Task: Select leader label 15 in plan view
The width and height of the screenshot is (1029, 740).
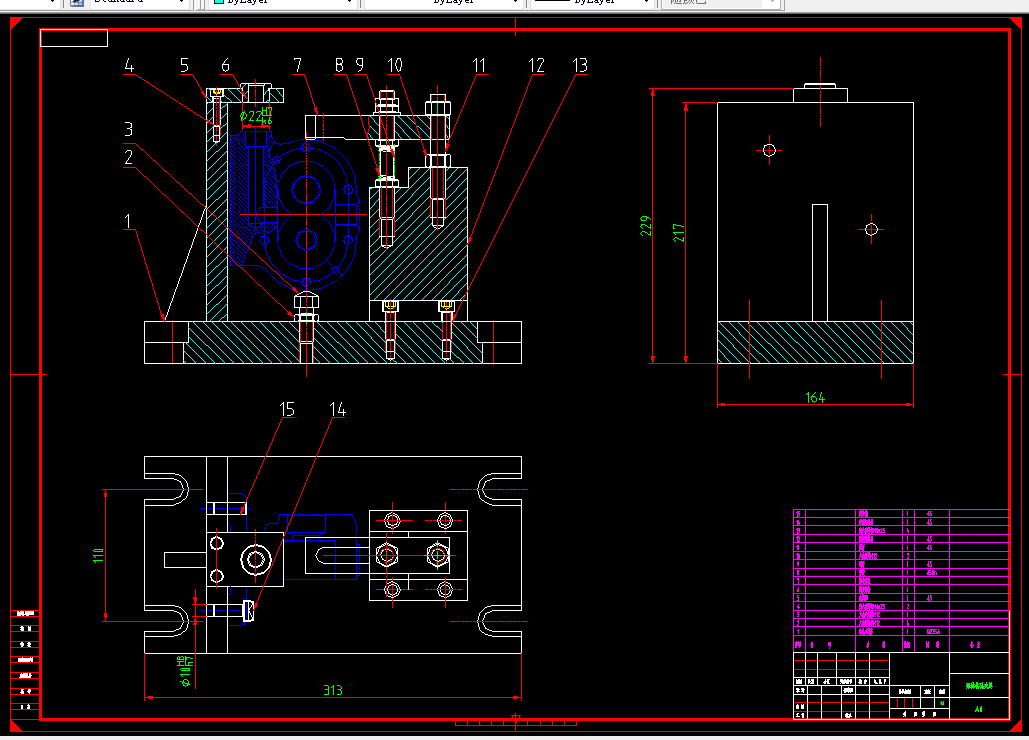Action: (x=287, y=409)
